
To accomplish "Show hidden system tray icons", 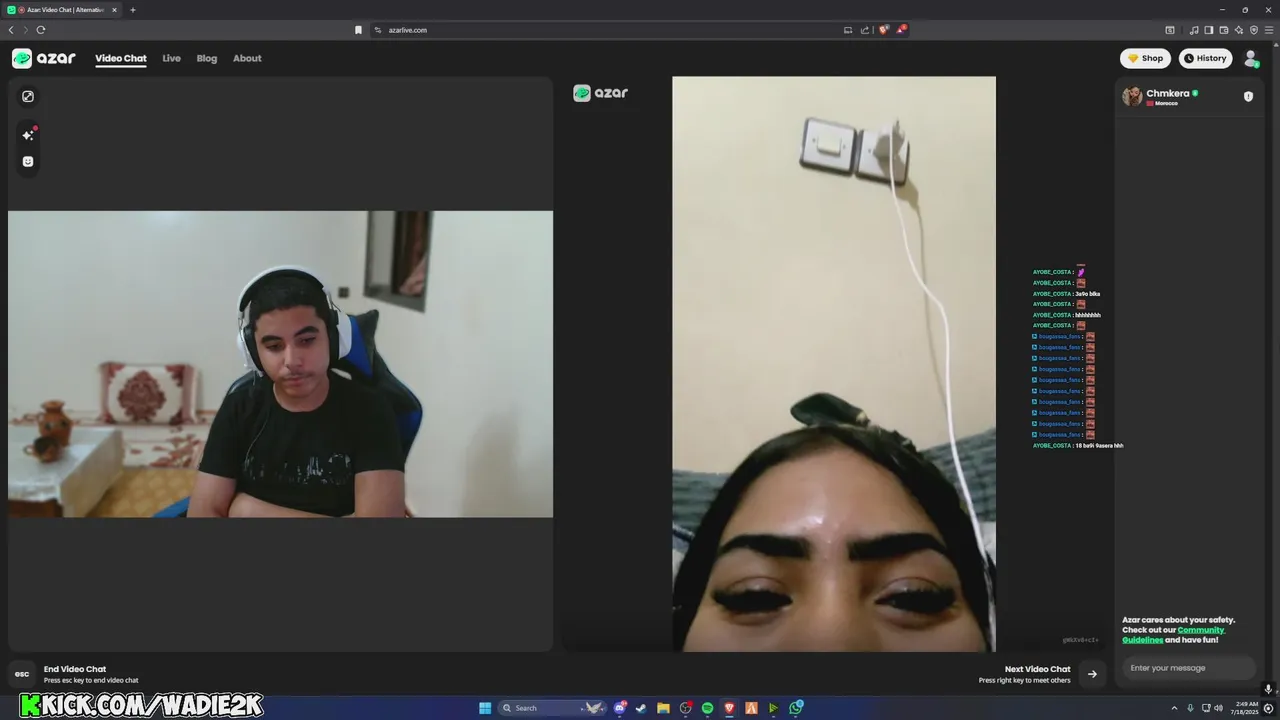I will [1176, 708].
